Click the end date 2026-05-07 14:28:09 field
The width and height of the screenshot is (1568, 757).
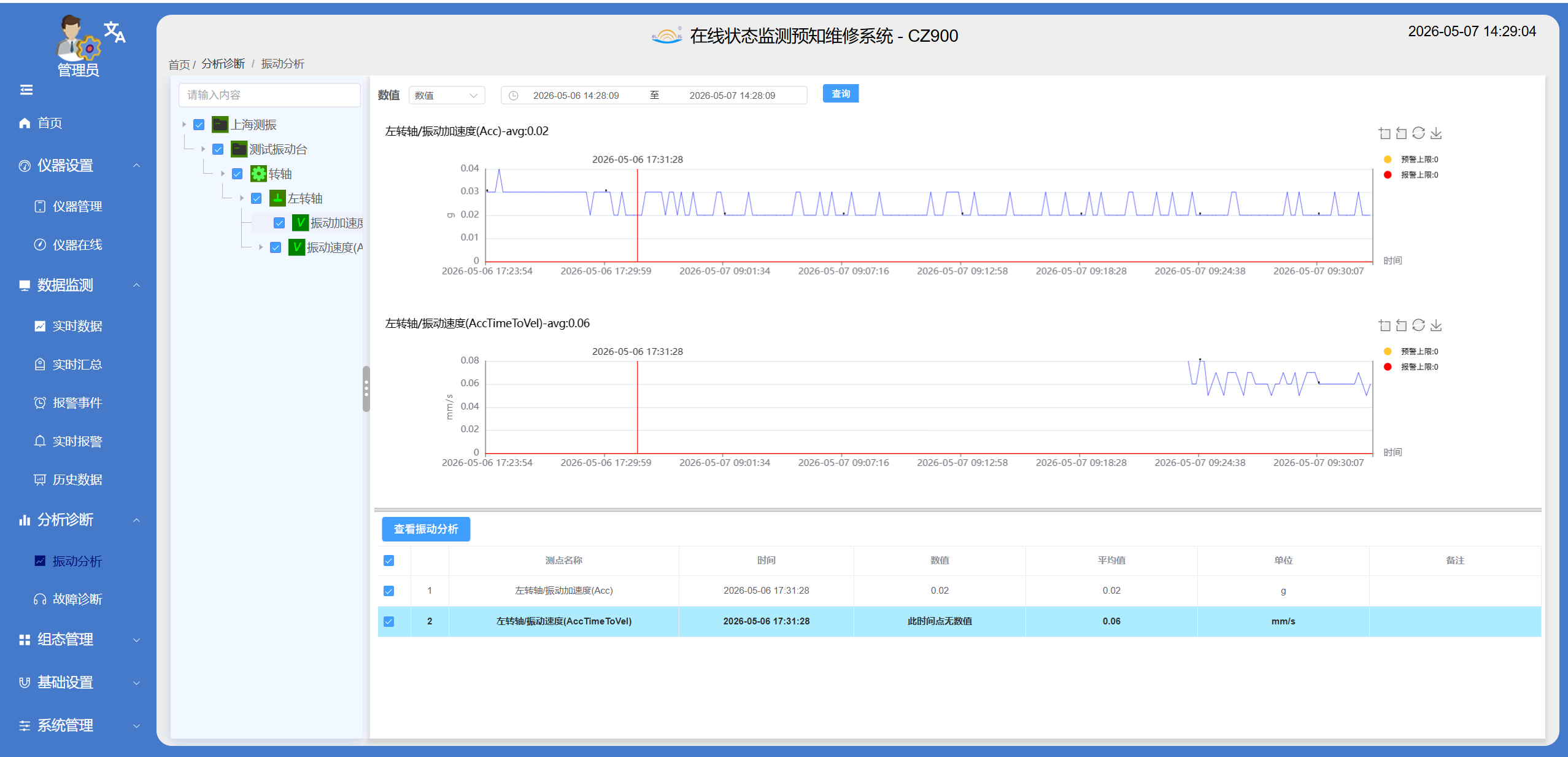732,96
